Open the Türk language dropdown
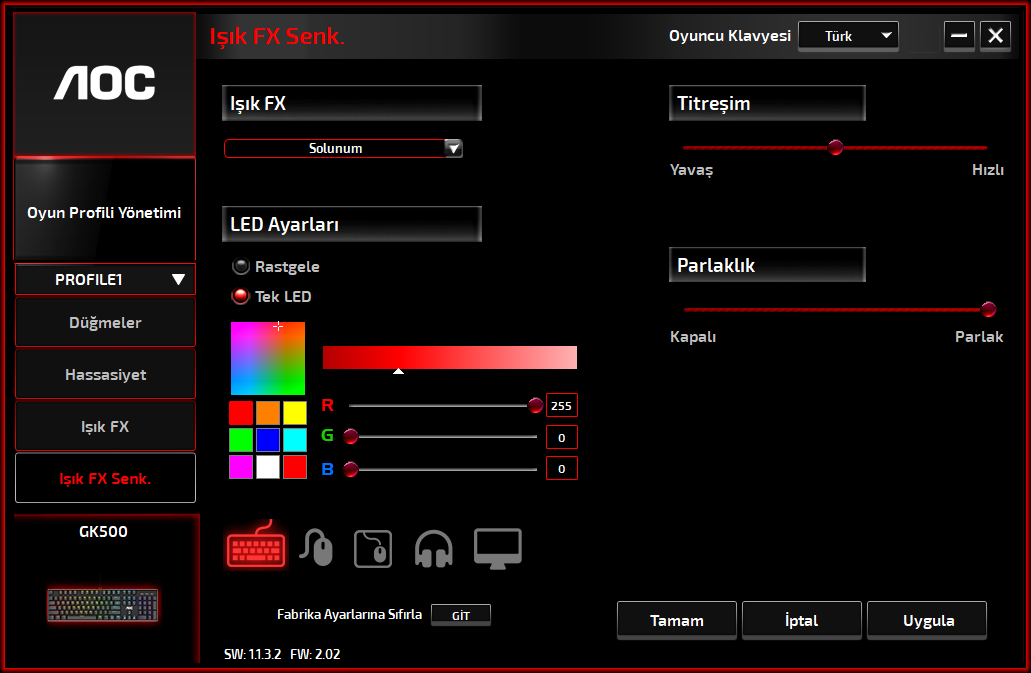Viewport: 1031px width, 673px height. coord(848,36)
